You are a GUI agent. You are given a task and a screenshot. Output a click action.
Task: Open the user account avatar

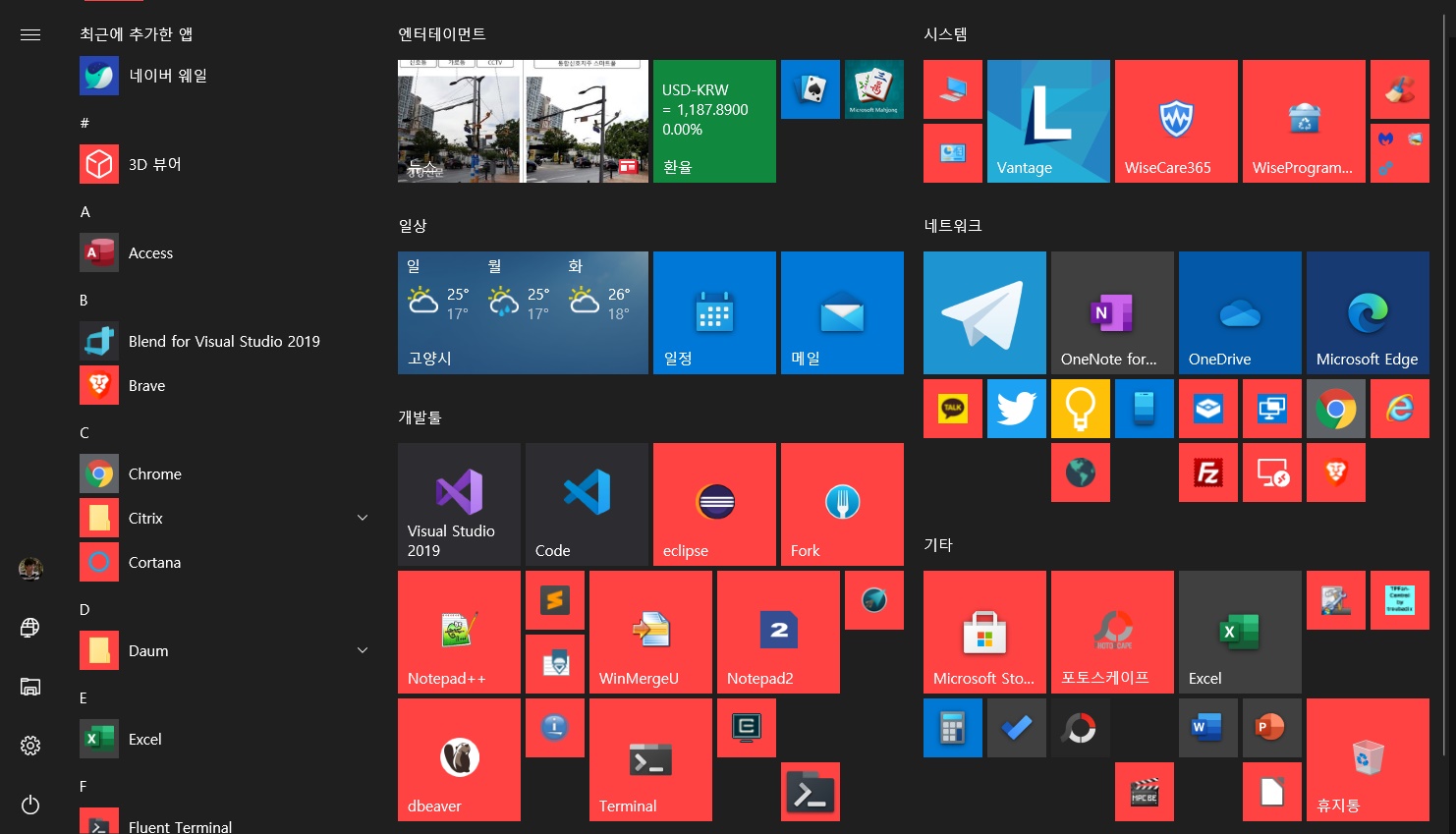[30, 569]
